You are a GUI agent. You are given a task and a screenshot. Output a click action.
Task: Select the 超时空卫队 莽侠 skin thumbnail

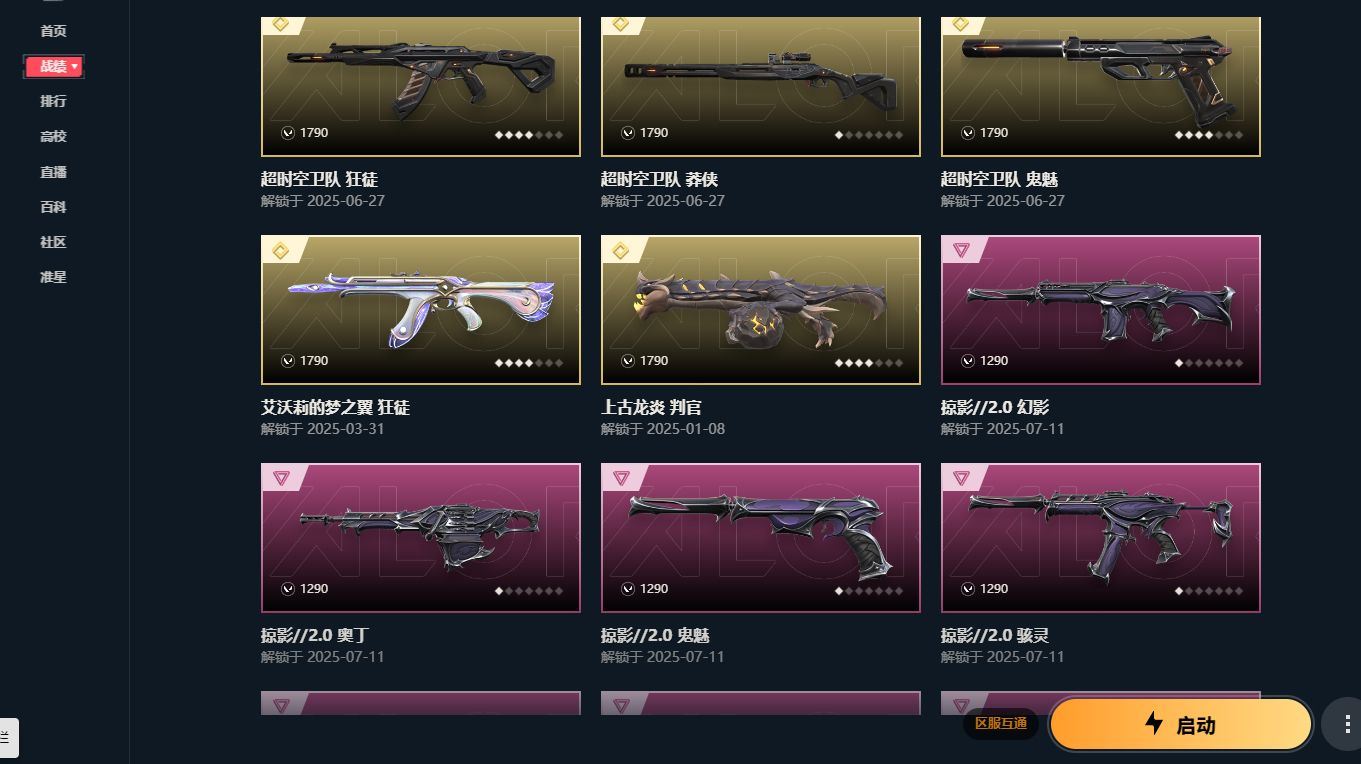761,86
